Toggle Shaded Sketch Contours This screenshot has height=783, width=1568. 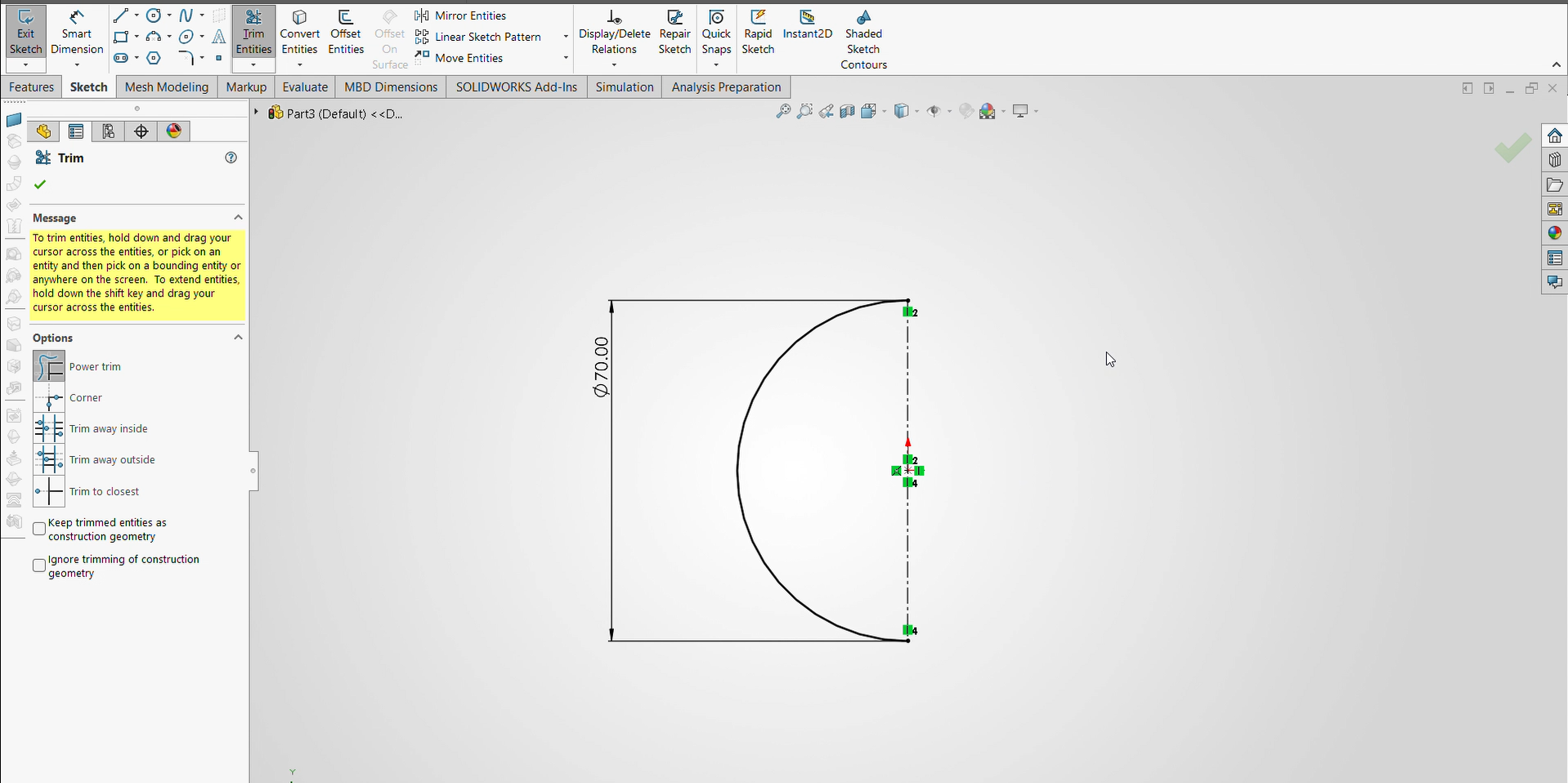[863, 39]
